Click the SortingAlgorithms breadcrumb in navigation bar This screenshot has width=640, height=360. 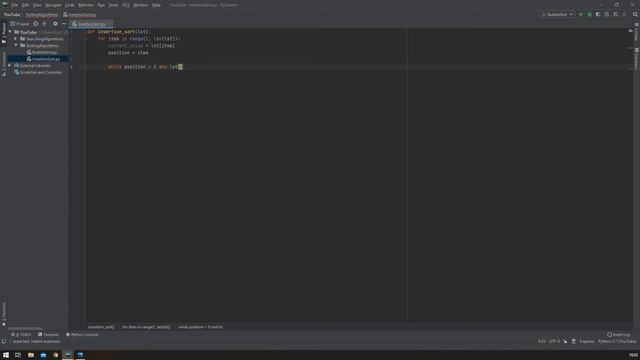pos(42,15)
